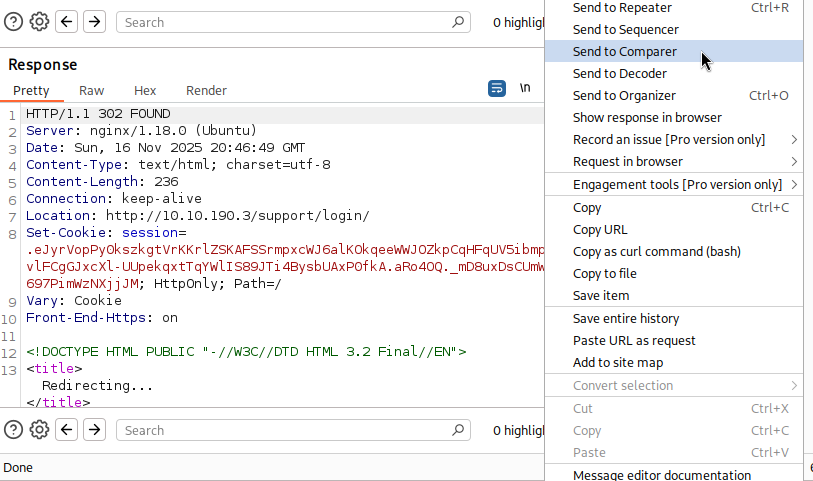Click the Server header line
813x481 pixels.
[141, 131]
